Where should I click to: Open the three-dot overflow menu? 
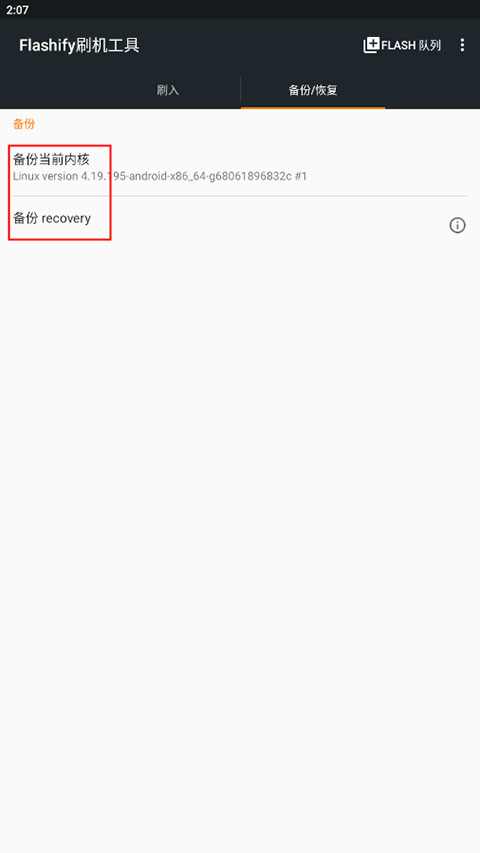coord(462,45)
